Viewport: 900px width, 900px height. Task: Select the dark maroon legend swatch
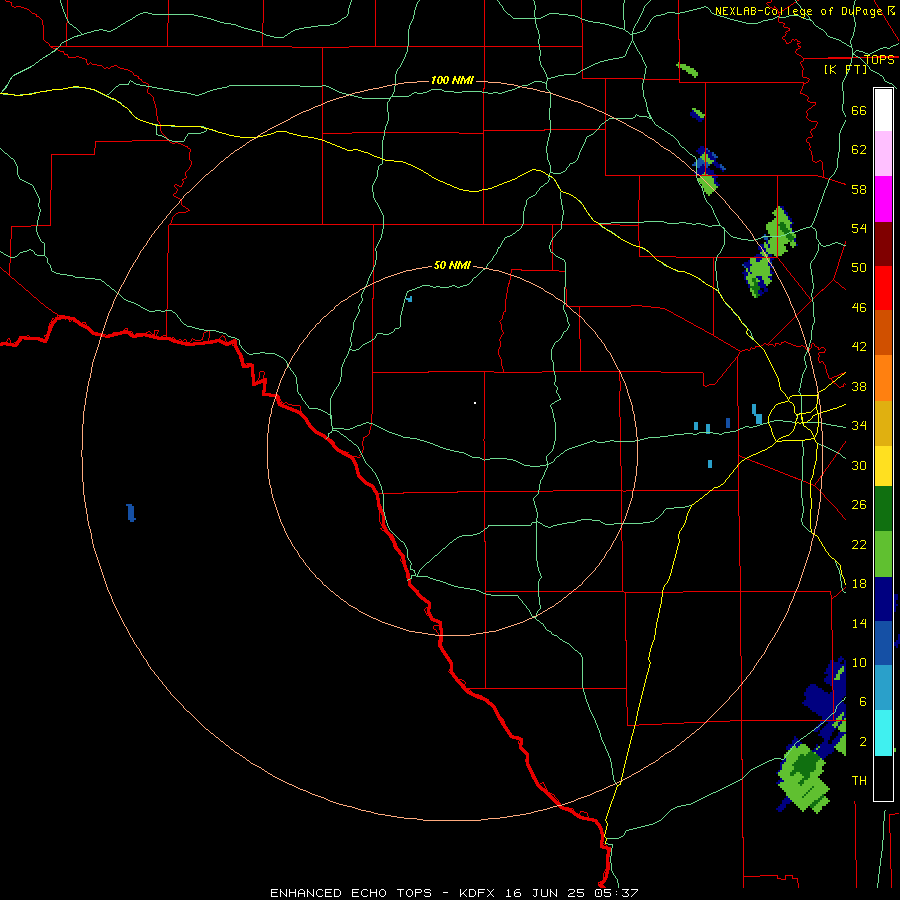(x=883, y=244)
